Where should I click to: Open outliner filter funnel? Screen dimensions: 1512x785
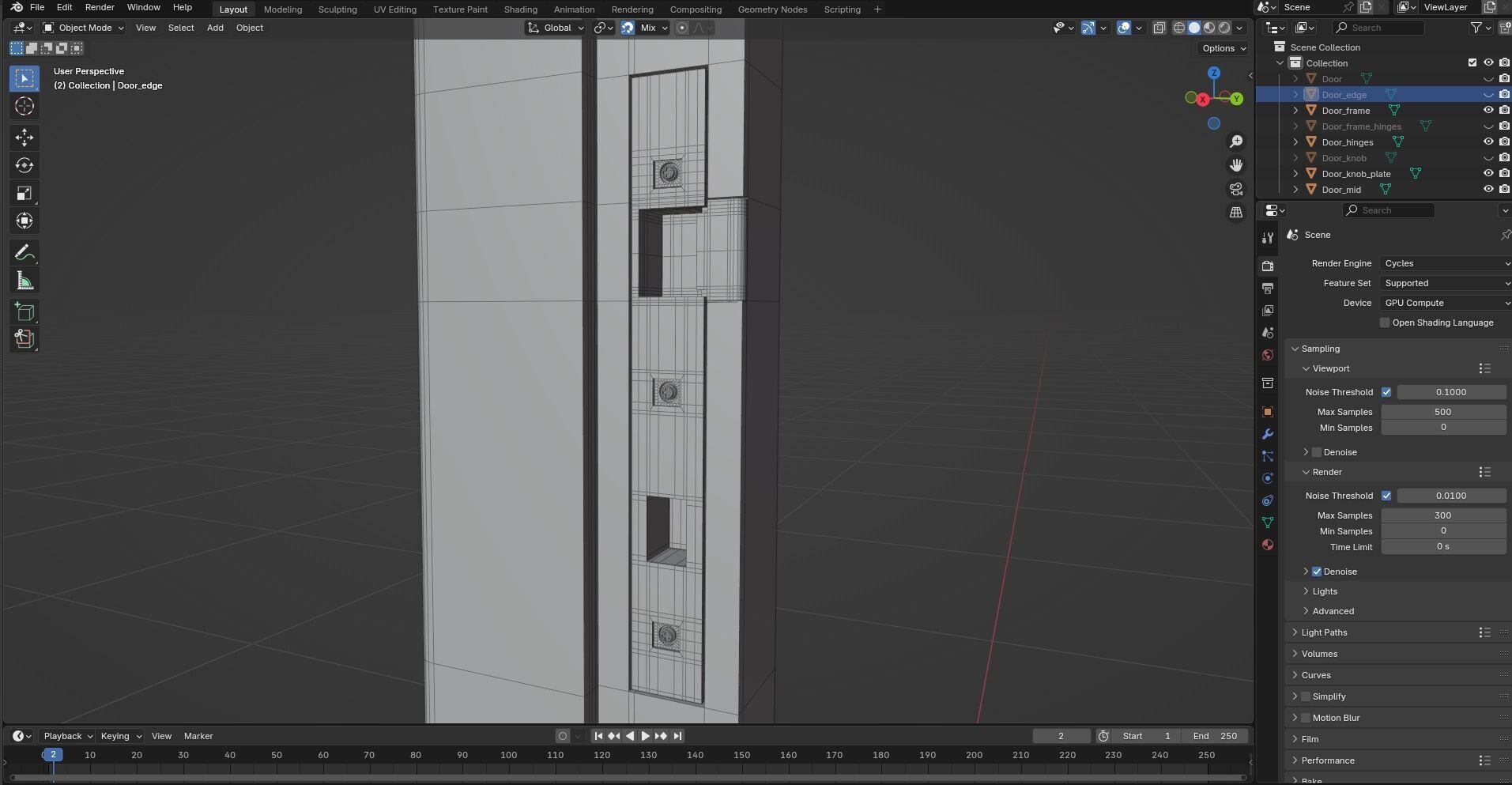point(1476,28)
